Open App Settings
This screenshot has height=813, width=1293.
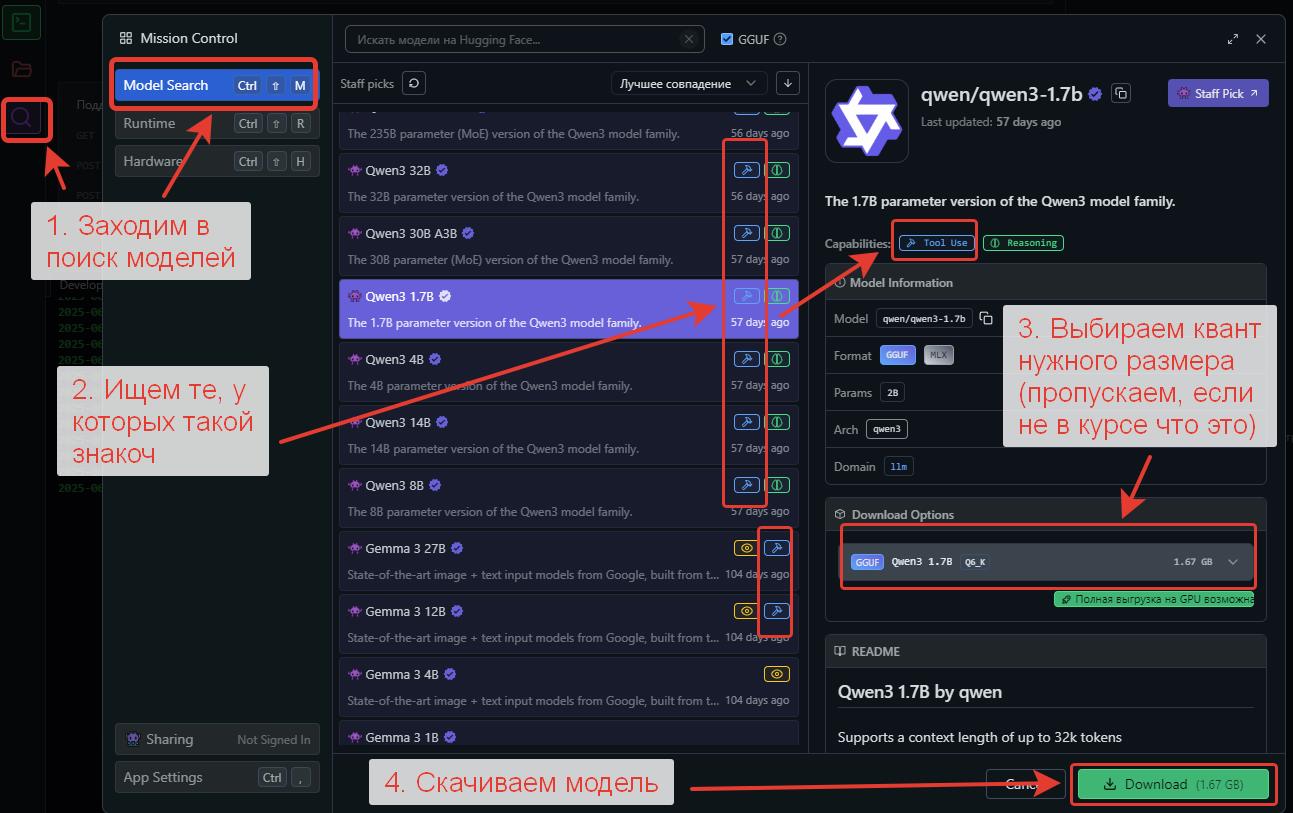click(217, 777)
